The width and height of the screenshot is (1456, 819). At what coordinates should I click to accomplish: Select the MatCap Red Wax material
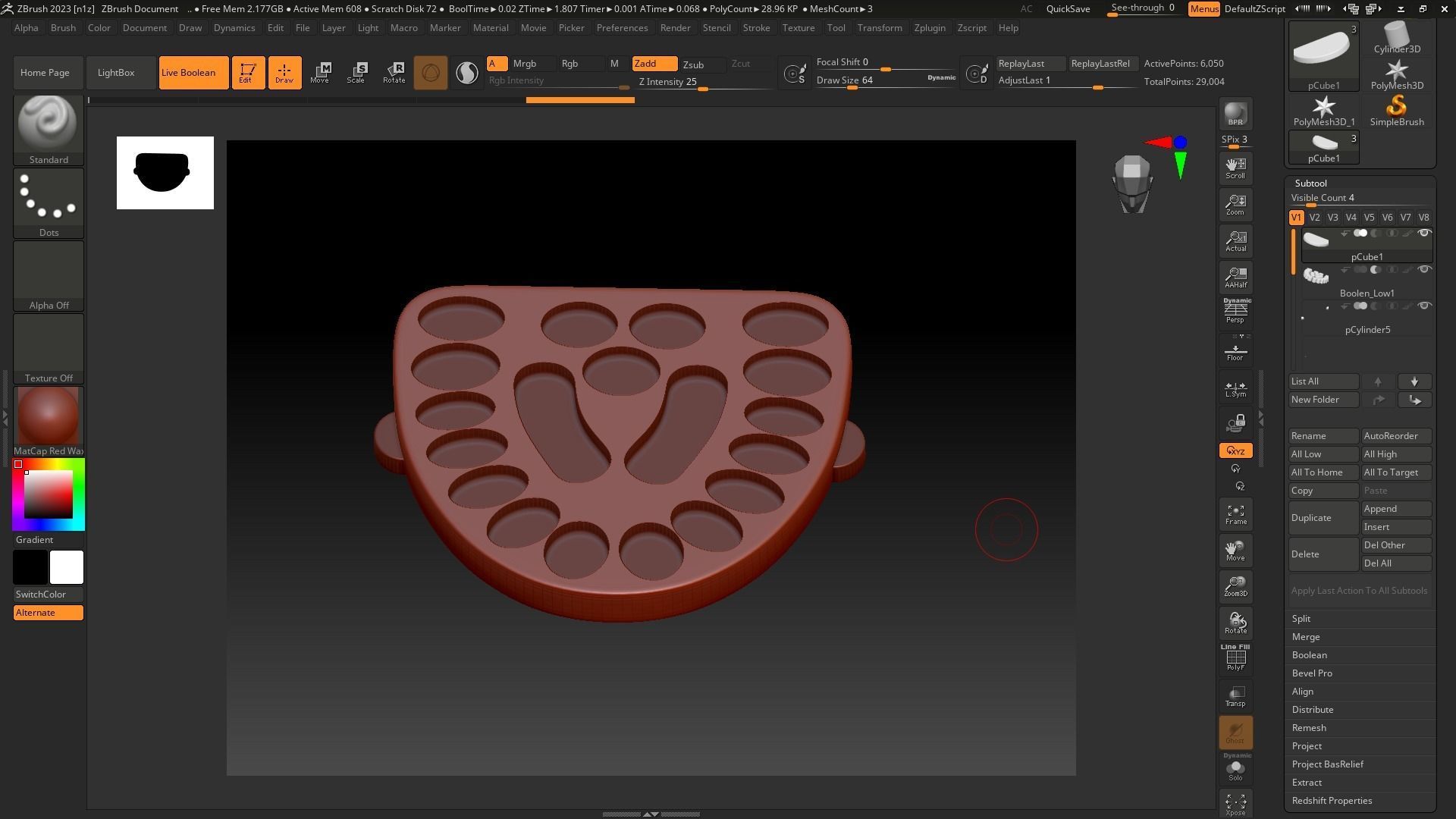pyautogui.click(x=48, y=416)
